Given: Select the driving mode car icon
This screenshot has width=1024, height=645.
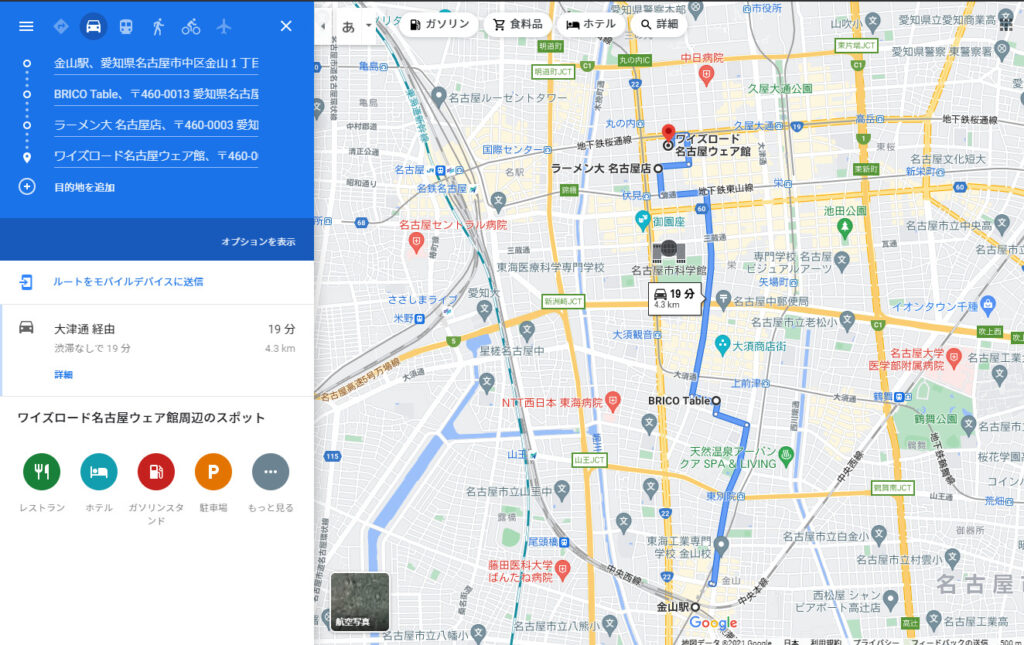Looking at the screenshot, I should click(x=93, y=26).
